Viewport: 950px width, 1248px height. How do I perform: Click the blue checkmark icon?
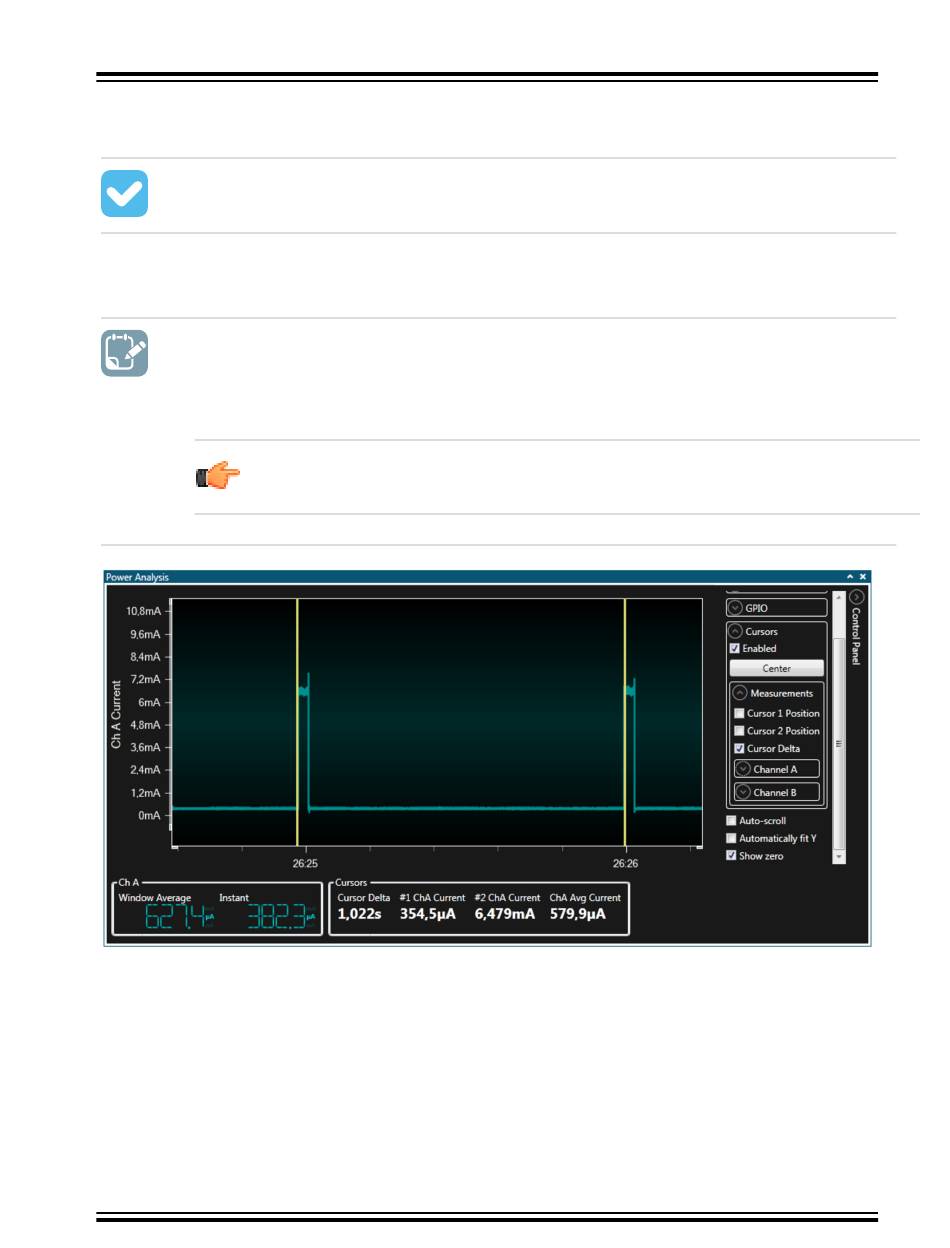click(124, 194)
